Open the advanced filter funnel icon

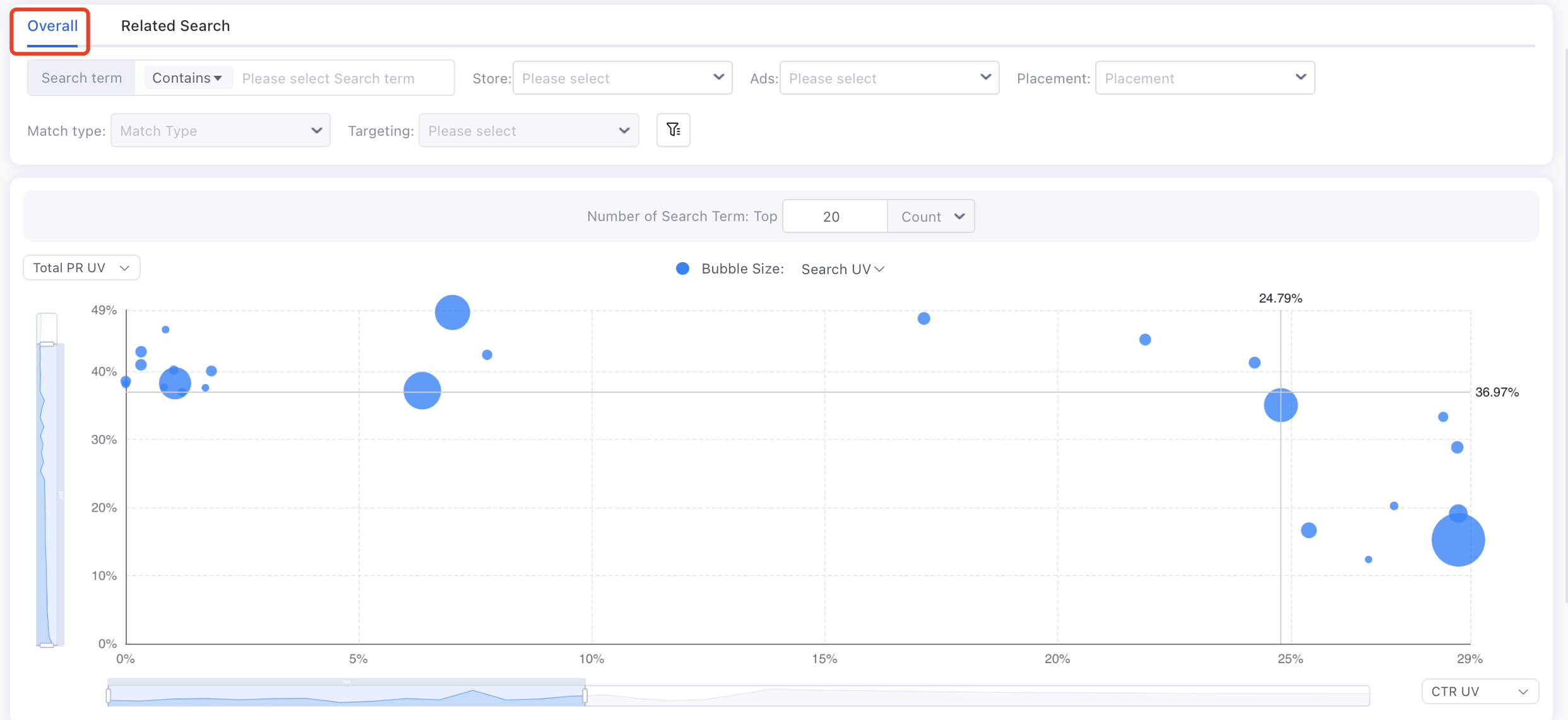pyautogui.click(x=673, y=130)
